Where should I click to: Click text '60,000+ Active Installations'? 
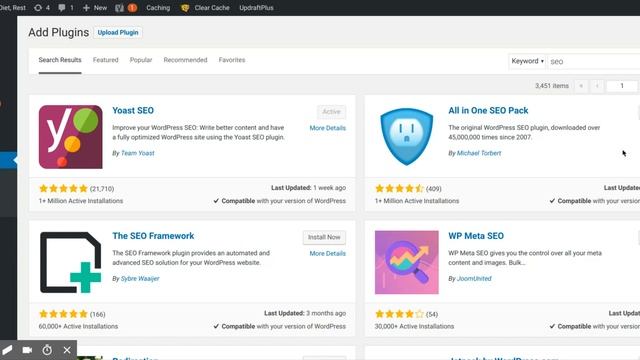coord(78,327)
